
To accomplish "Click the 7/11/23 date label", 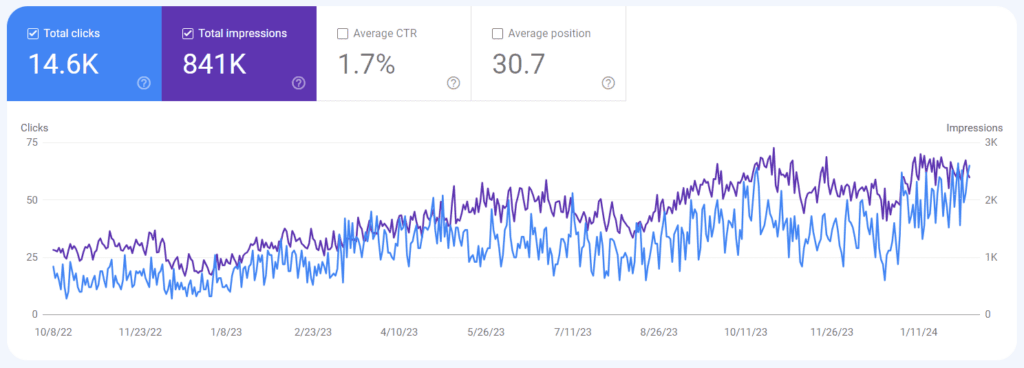I will pyautogui.click(x=573, y=332).
